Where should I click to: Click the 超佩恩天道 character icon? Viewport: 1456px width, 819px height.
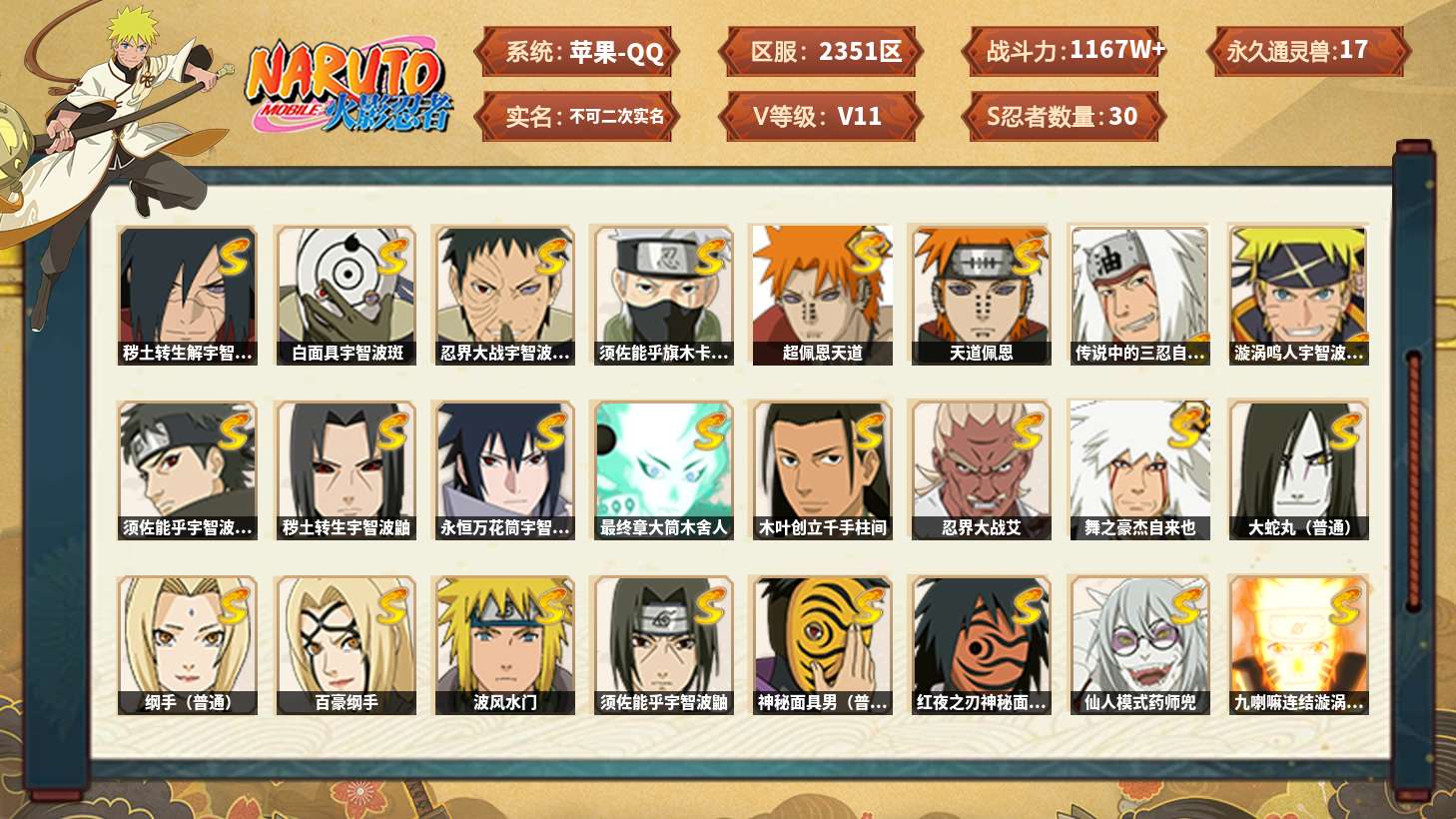pyautogui.click(x=822, y=295)
